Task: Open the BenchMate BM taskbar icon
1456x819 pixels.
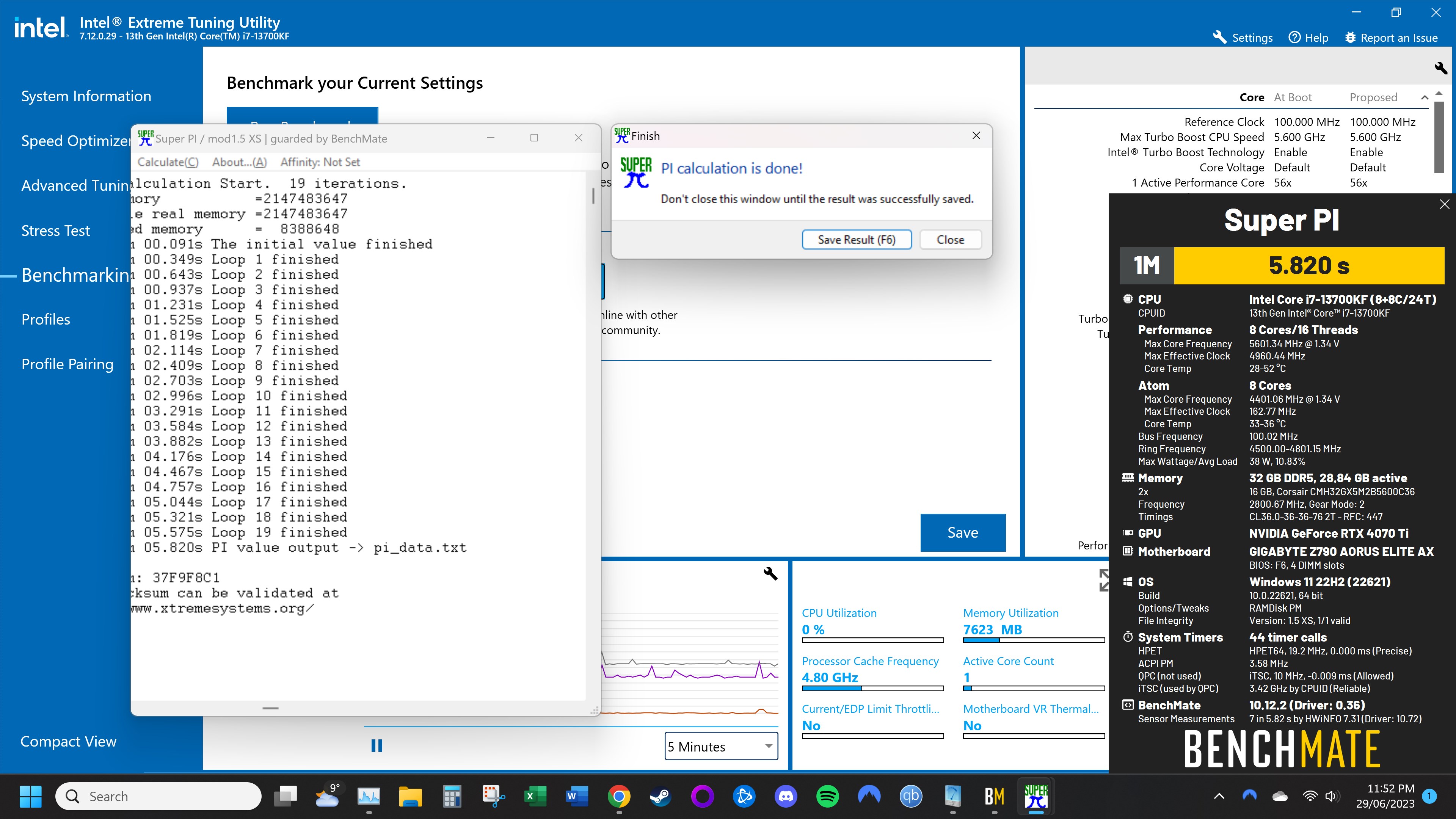Action: 994,797
